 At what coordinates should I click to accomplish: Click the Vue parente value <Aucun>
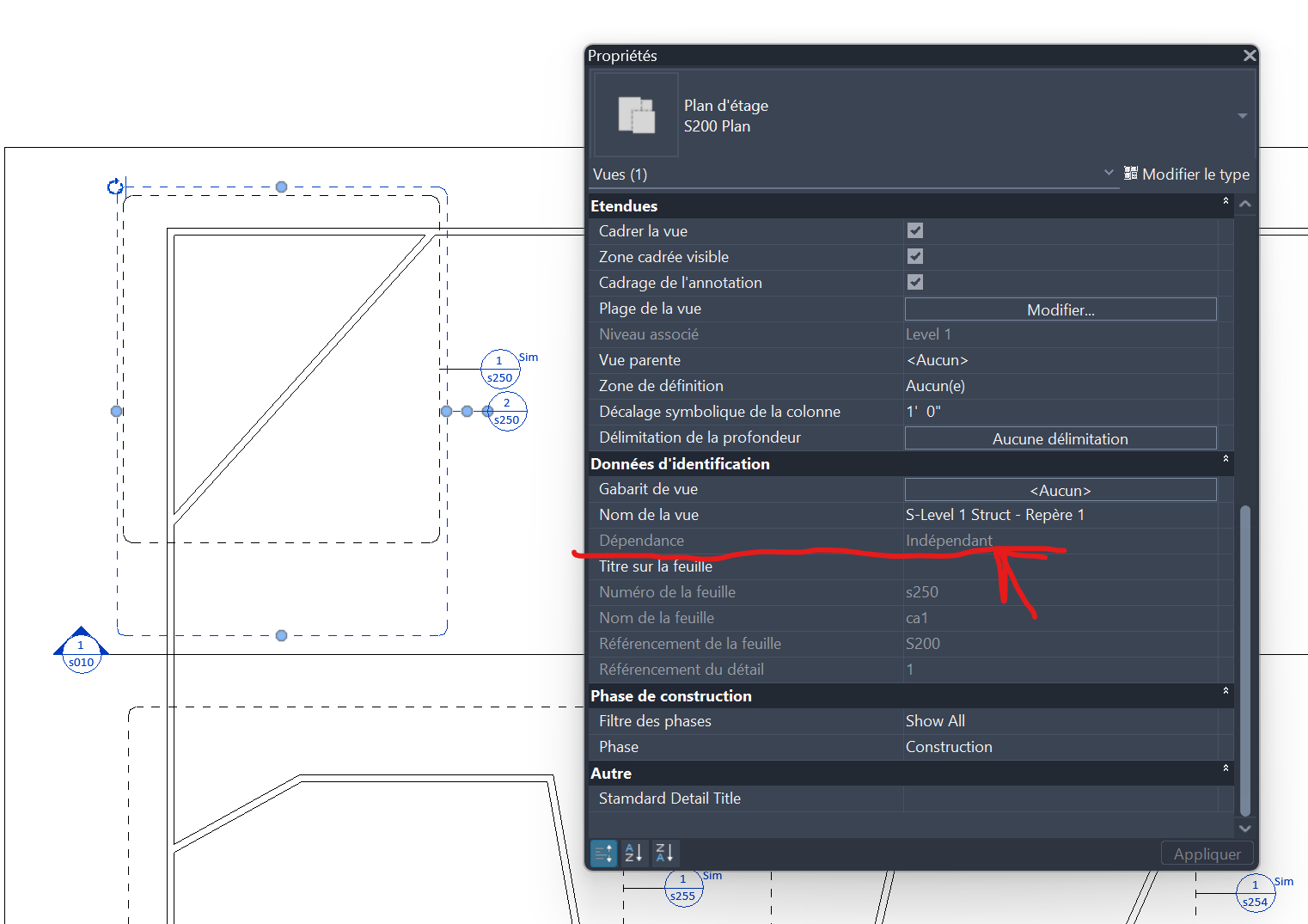coord(937,360)
